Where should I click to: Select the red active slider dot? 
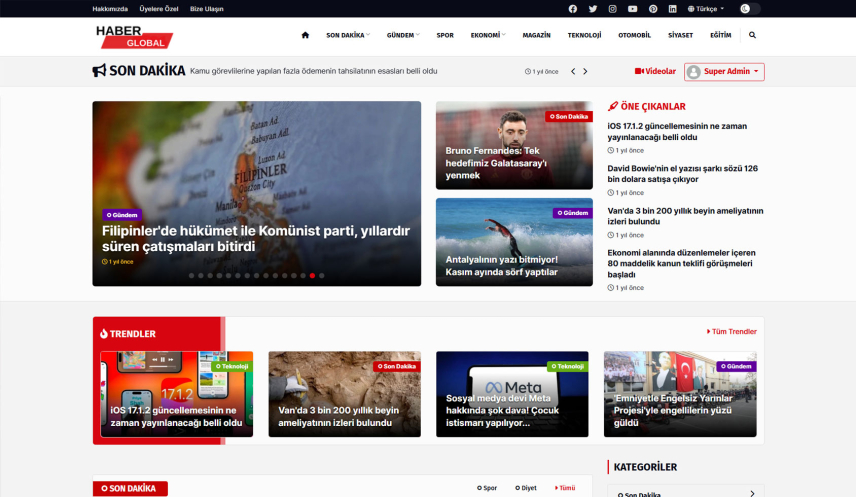pos(312,276)
